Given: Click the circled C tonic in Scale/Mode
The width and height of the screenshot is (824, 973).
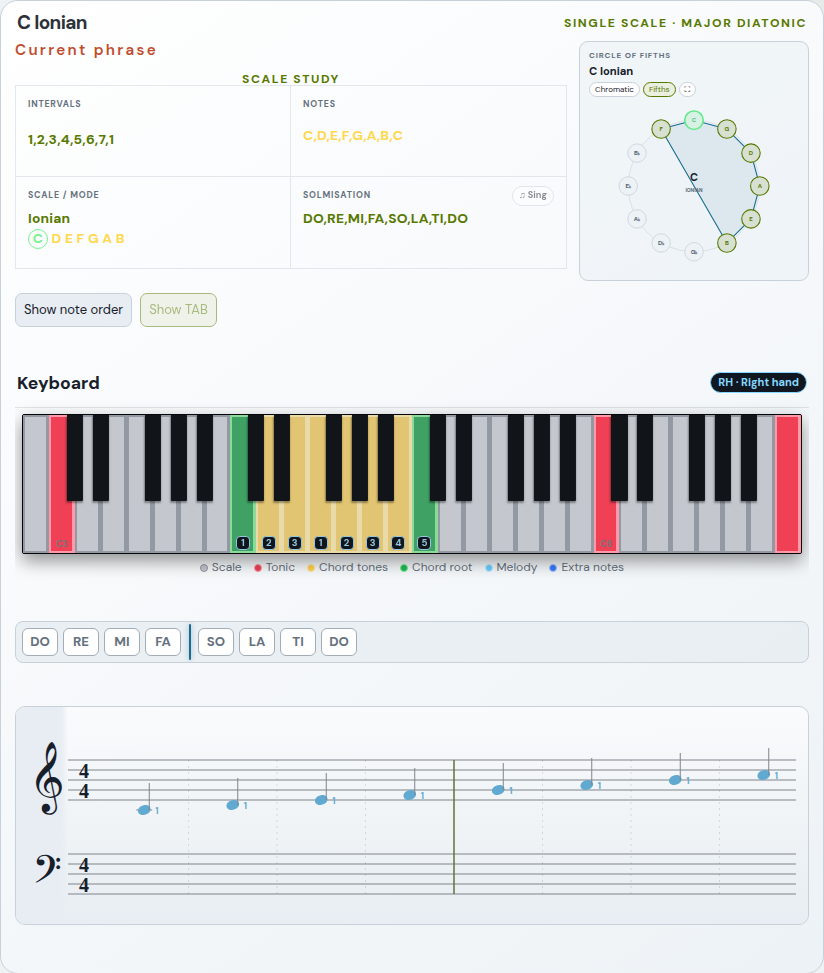Looking at the screenshot, I should tap(38, 238).
